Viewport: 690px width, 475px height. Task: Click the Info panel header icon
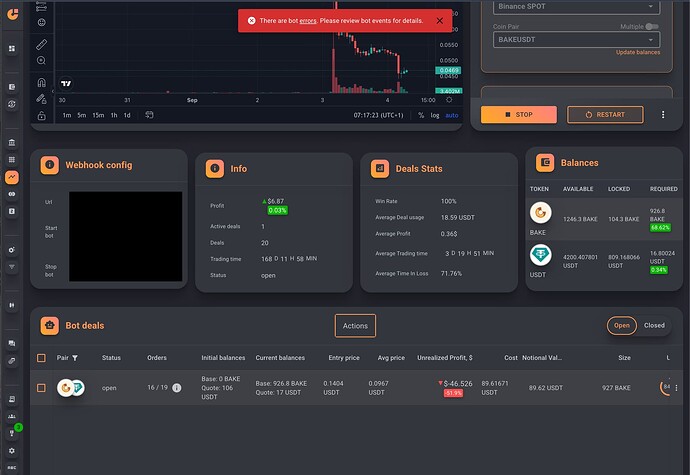tap(215, 169)
